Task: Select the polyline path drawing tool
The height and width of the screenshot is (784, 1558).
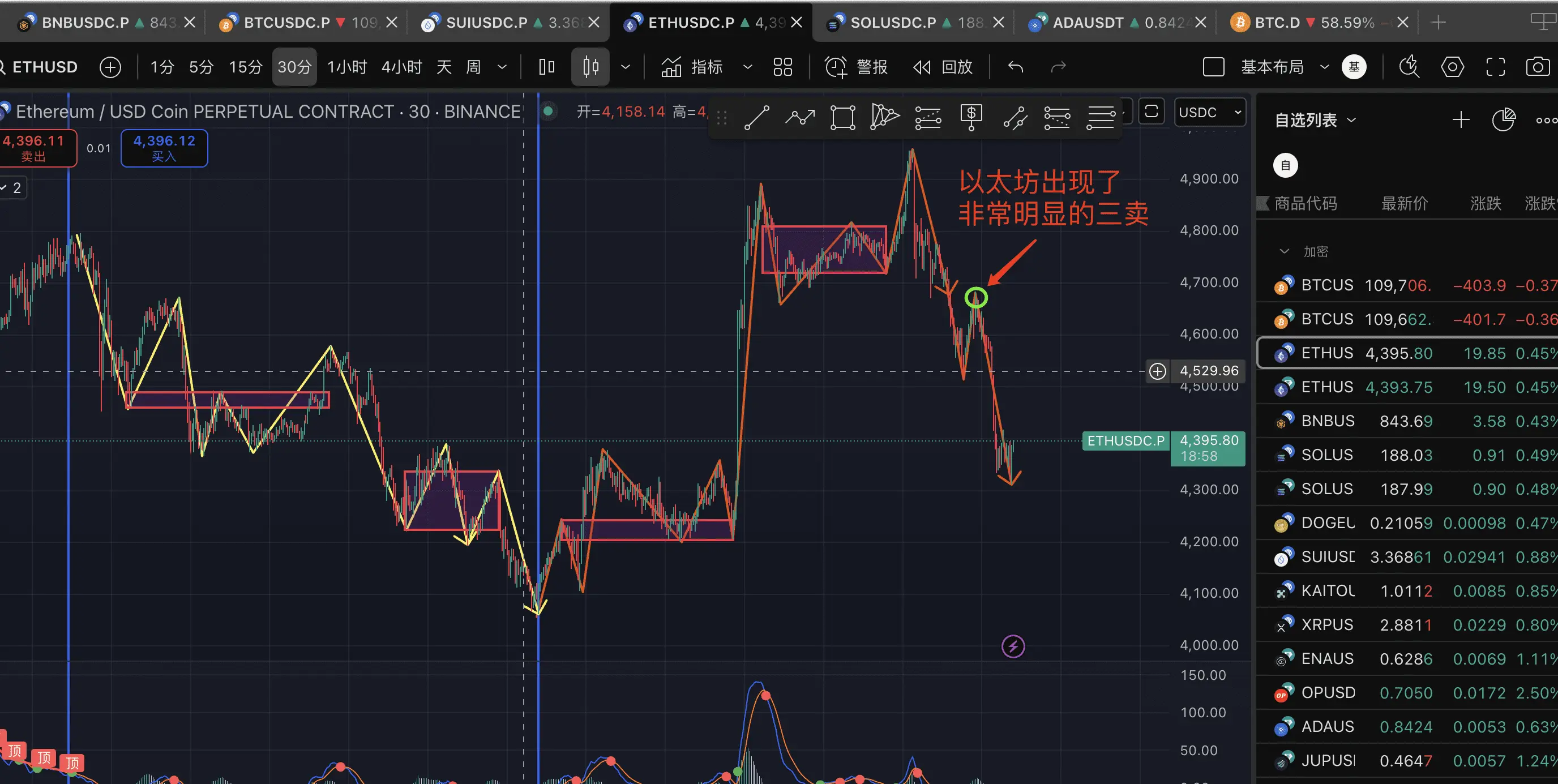Action: click(x=799, y=117)
